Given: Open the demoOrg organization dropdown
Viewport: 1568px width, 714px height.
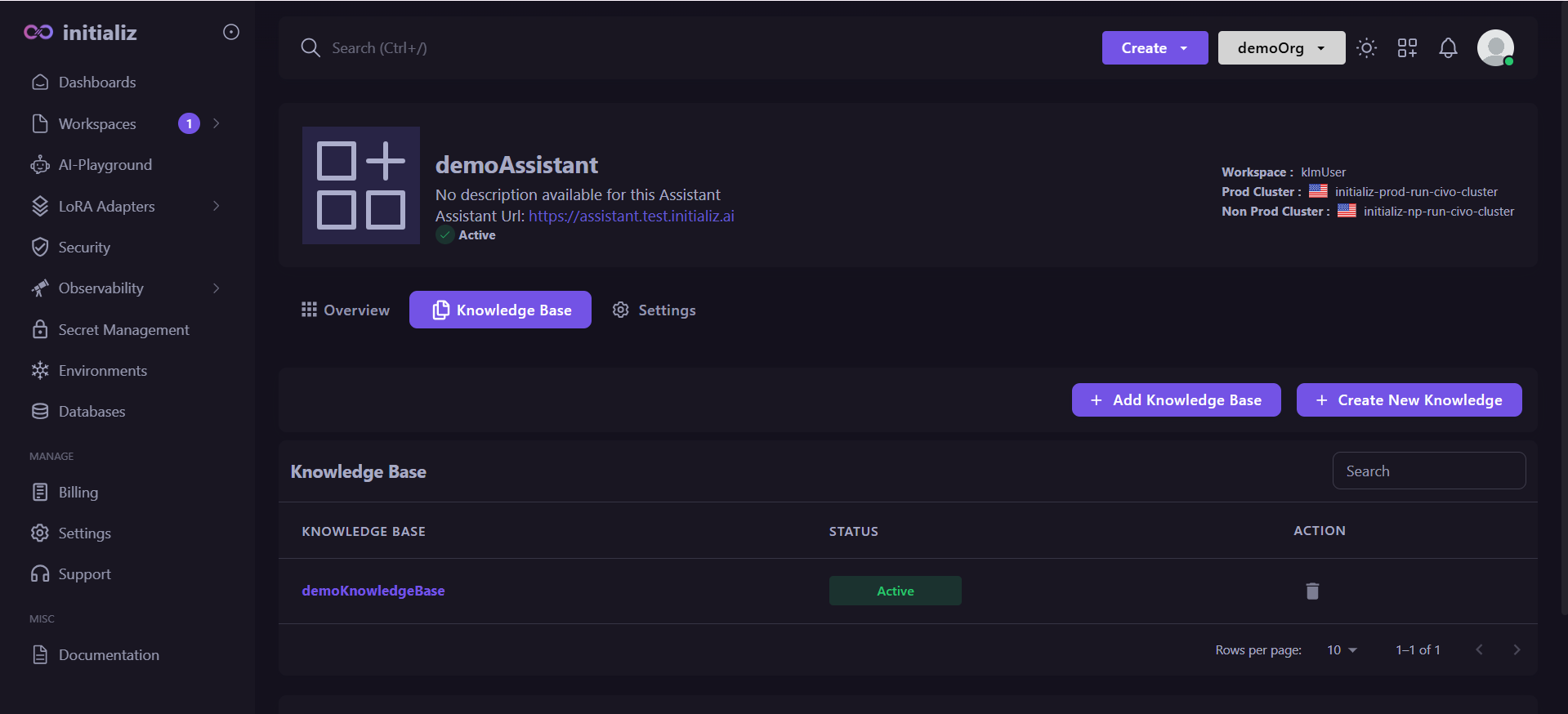Looking at the screenshot, I should (1281, 47).
